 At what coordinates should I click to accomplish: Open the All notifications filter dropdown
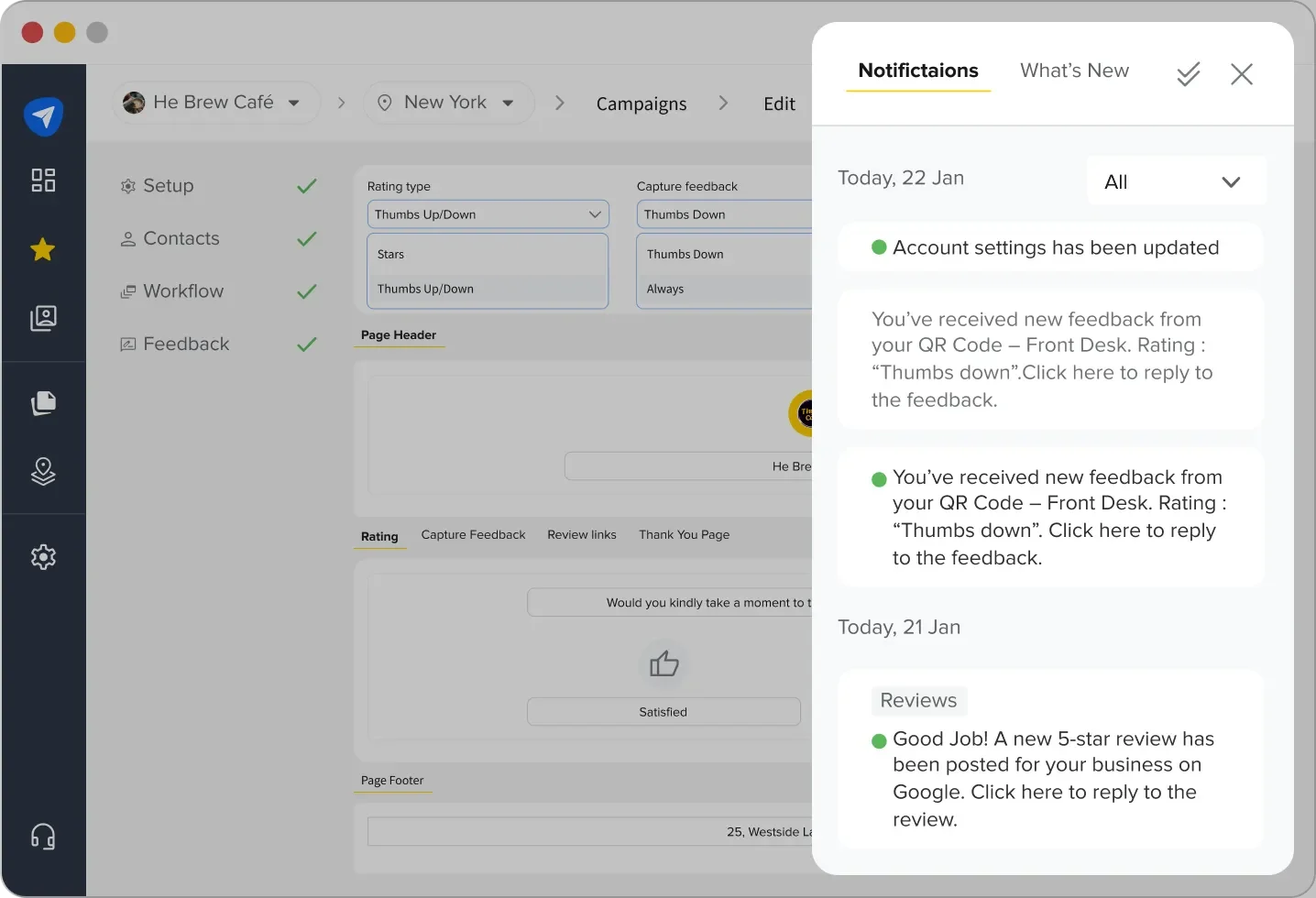tap(1176, 181)
